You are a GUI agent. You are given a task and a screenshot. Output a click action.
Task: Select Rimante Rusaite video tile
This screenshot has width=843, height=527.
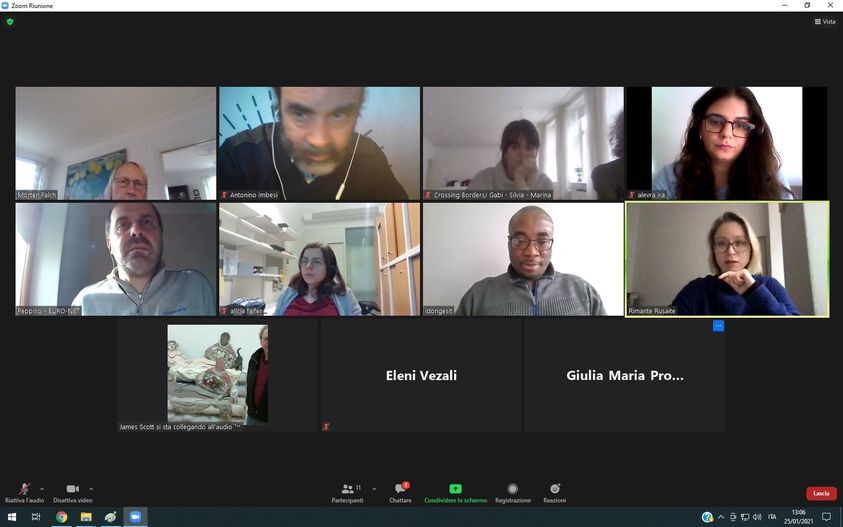(x=727, y=259)
